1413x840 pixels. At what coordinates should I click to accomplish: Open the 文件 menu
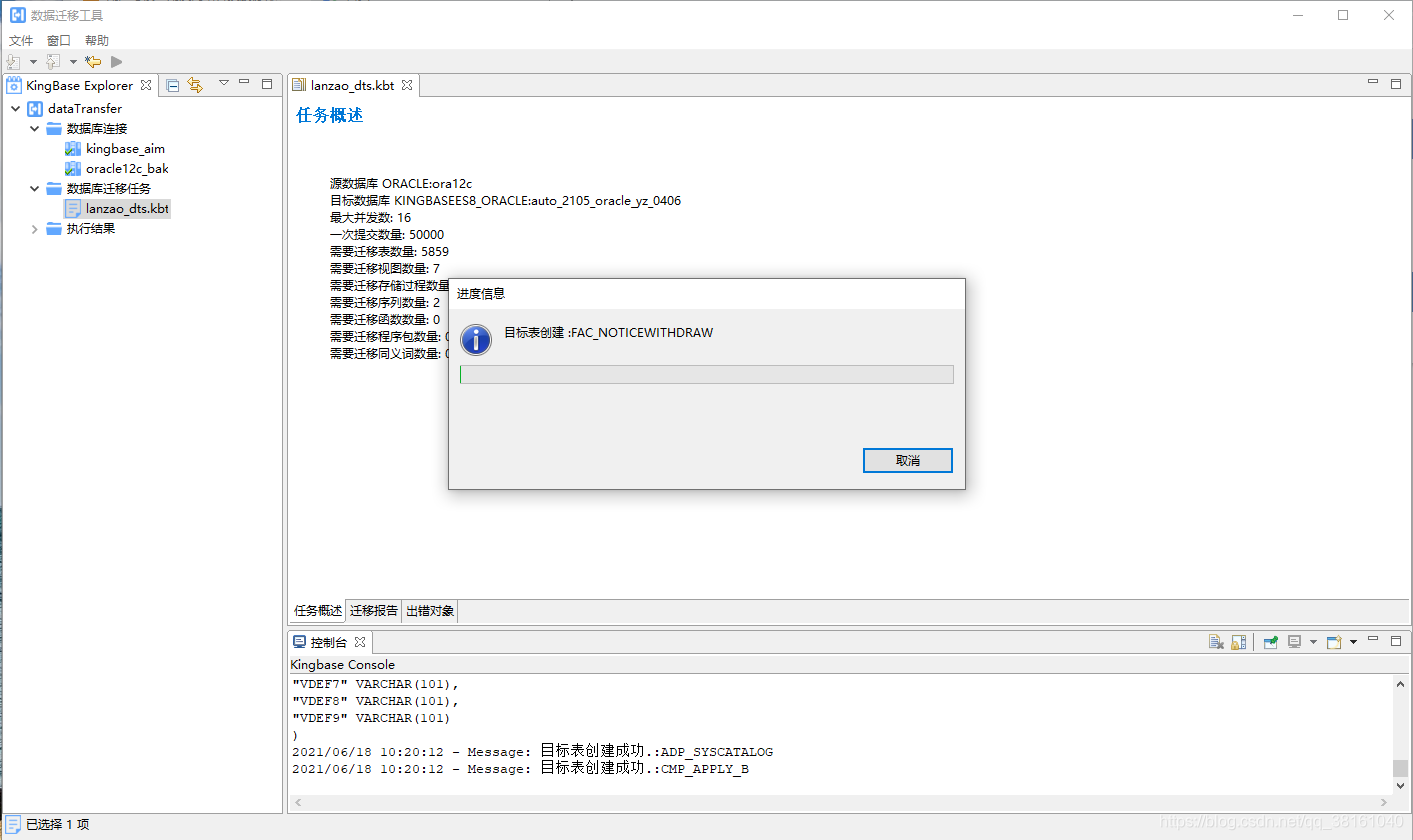21,40
